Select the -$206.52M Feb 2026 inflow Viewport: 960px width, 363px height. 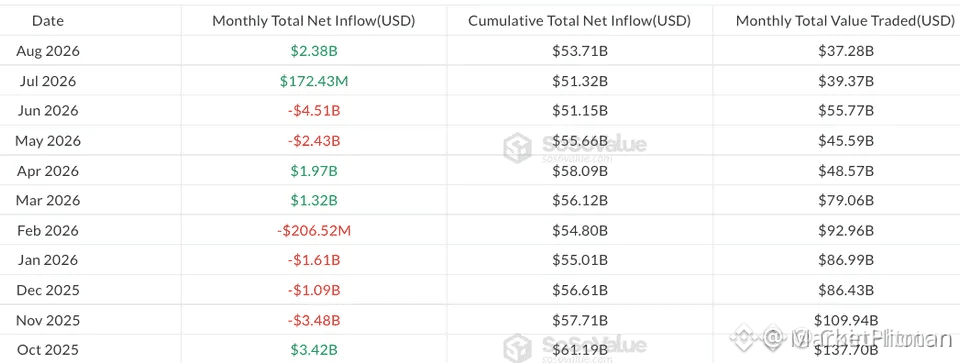coord(314,231)
